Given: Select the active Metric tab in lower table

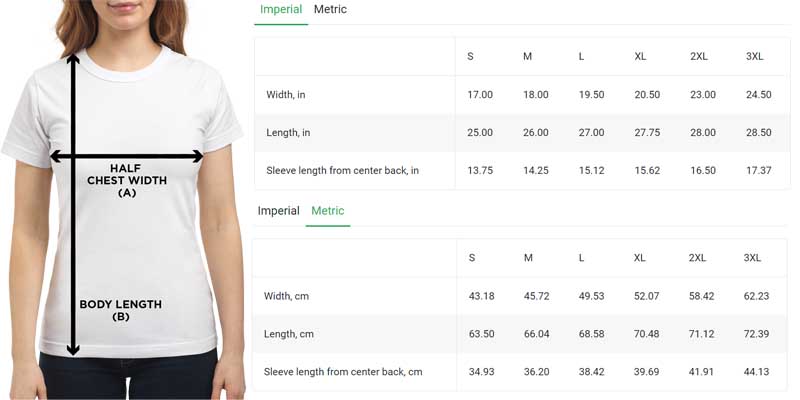Looking at the screenshot, I should coord(328,211).
